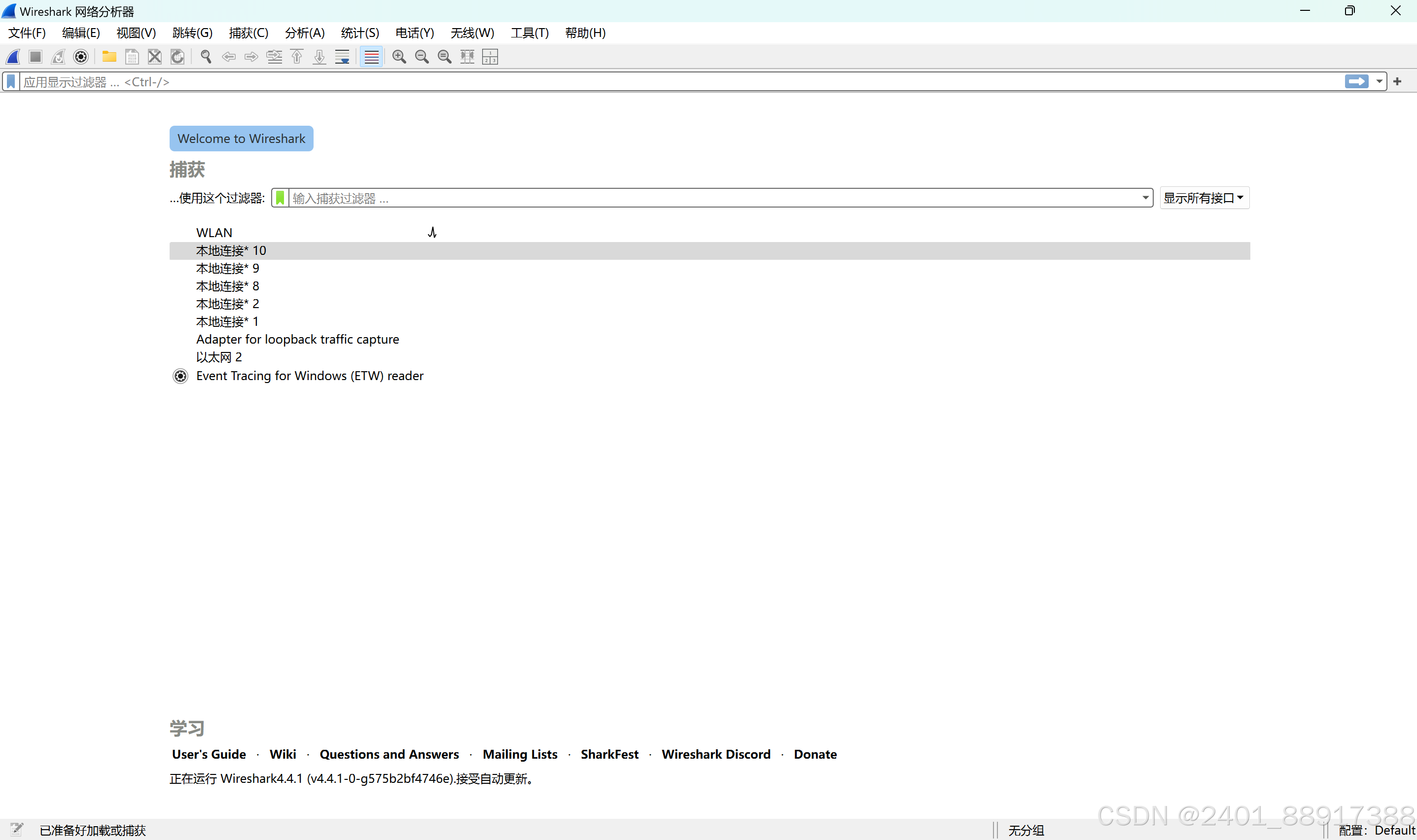
Task: Click the reload capture file icon
Action: [x=177, y=57]
